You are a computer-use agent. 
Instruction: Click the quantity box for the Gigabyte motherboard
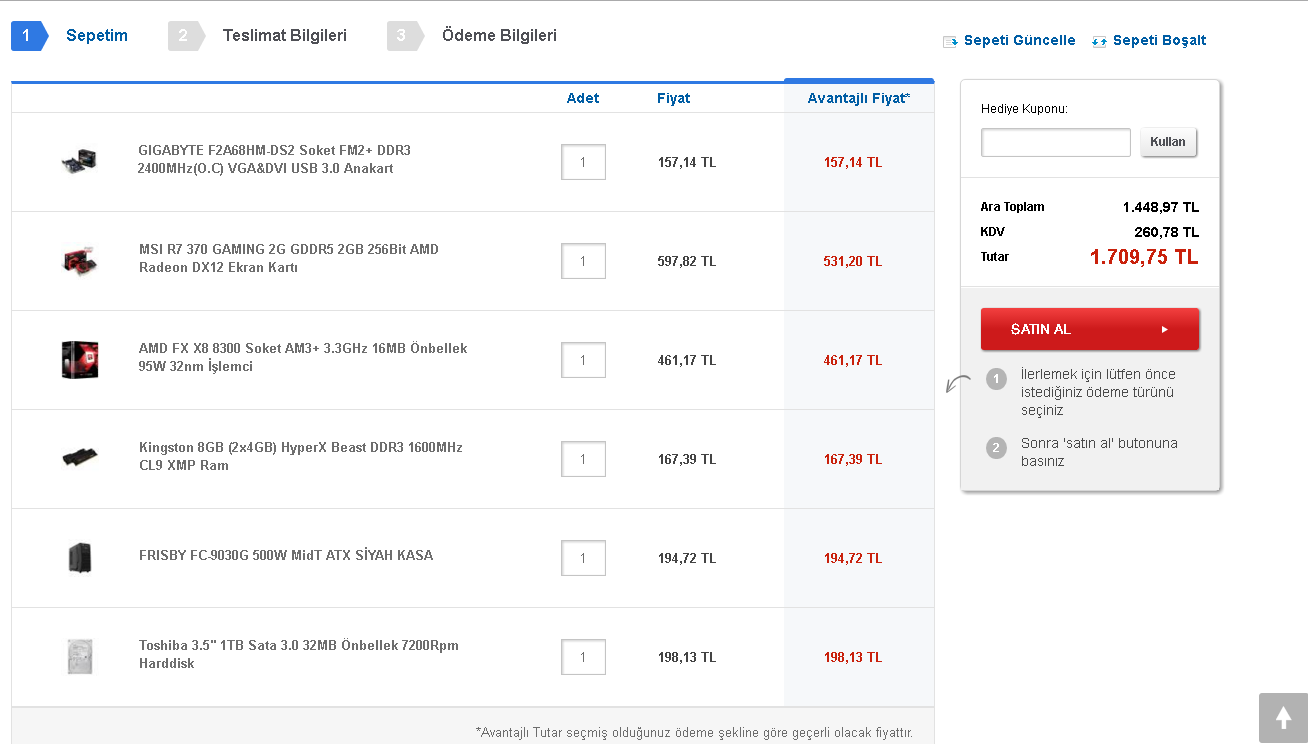click(583, 162)
